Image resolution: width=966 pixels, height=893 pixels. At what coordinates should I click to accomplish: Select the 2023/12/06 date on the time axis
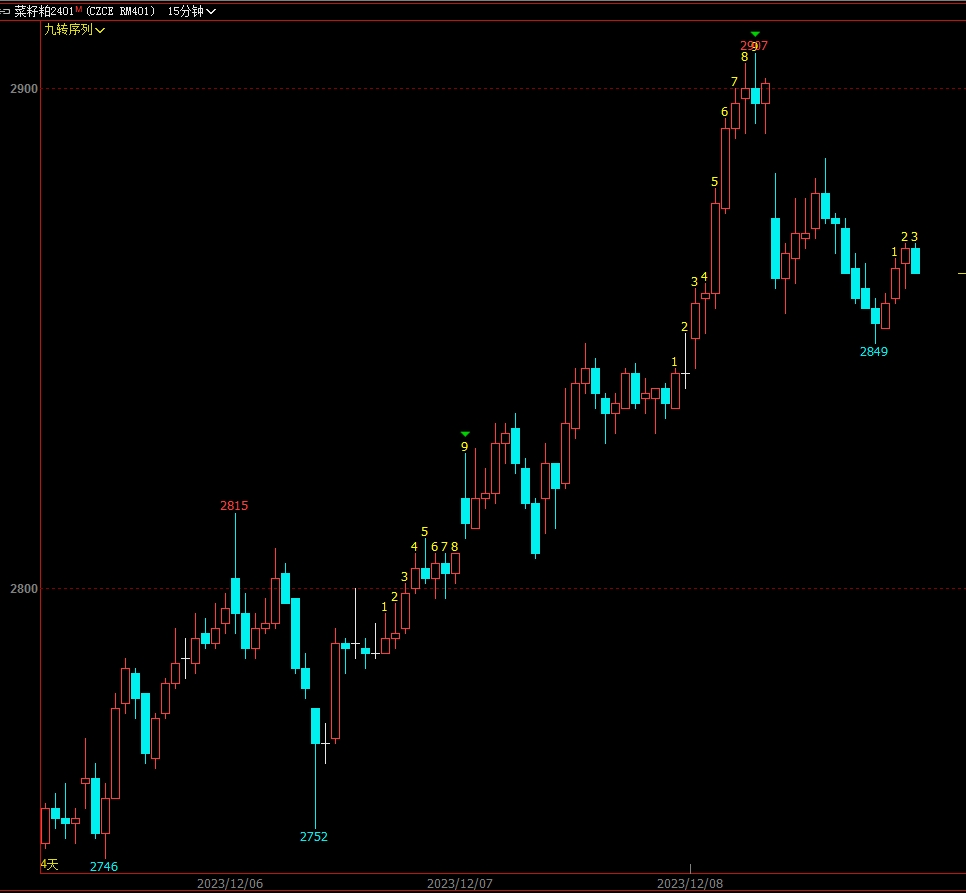tap(230, 884)
